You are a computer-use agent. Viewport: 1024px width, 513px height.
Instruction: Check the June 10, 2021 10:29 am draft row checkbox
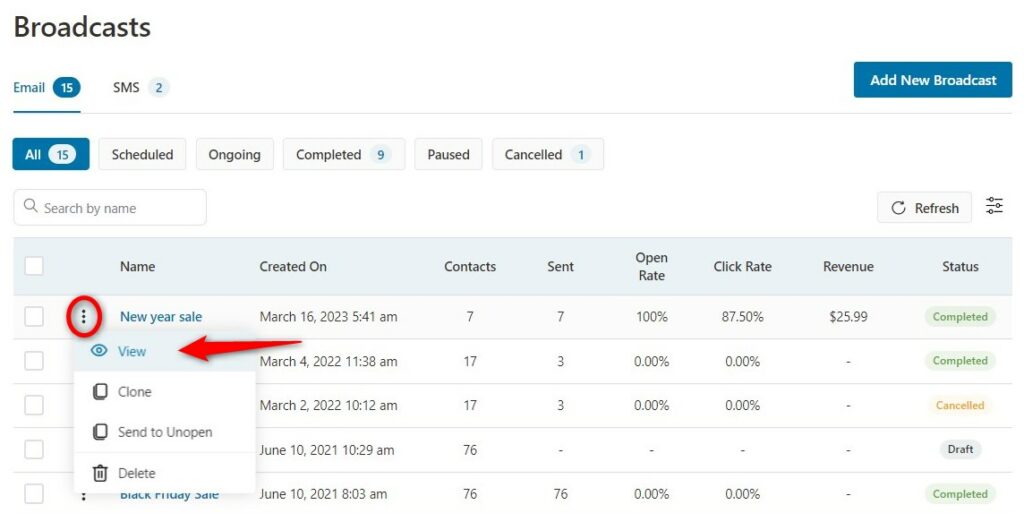tap(34, 450)
